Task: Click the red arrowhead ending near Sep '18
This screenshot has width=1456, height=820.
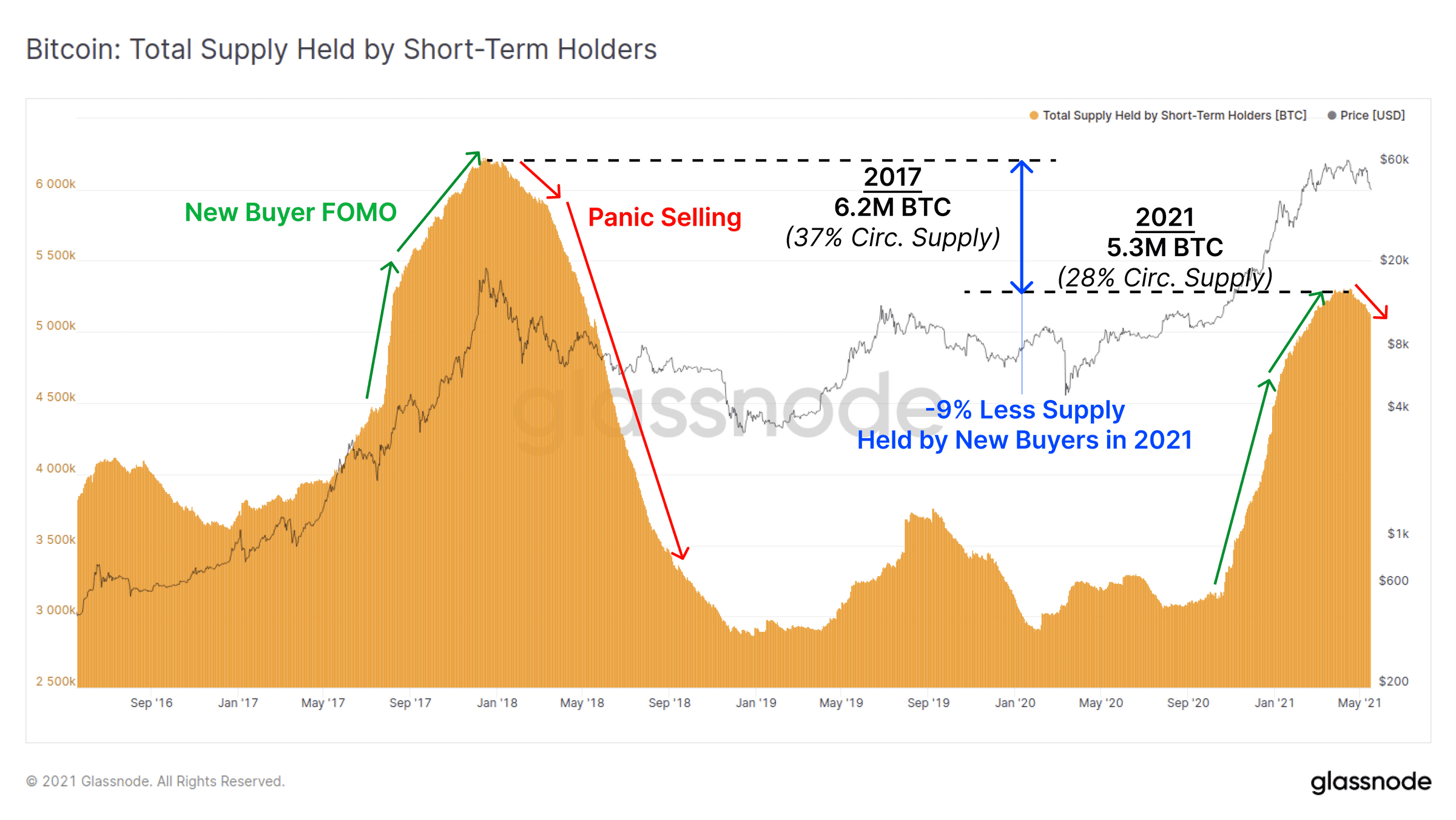Action: click(681, 551)
